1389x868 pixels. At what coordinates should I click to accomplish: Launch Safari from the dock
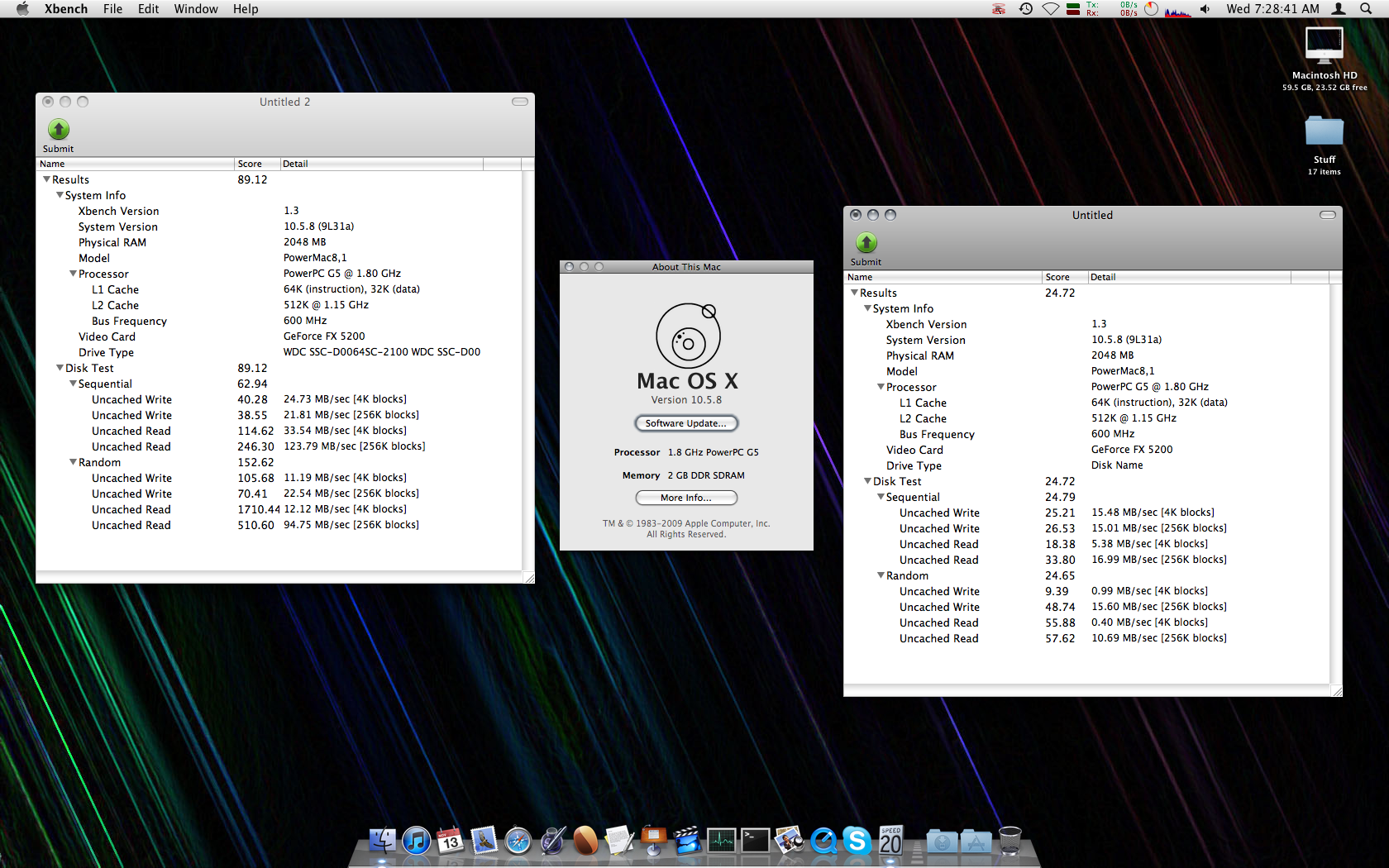coord(518,841)
